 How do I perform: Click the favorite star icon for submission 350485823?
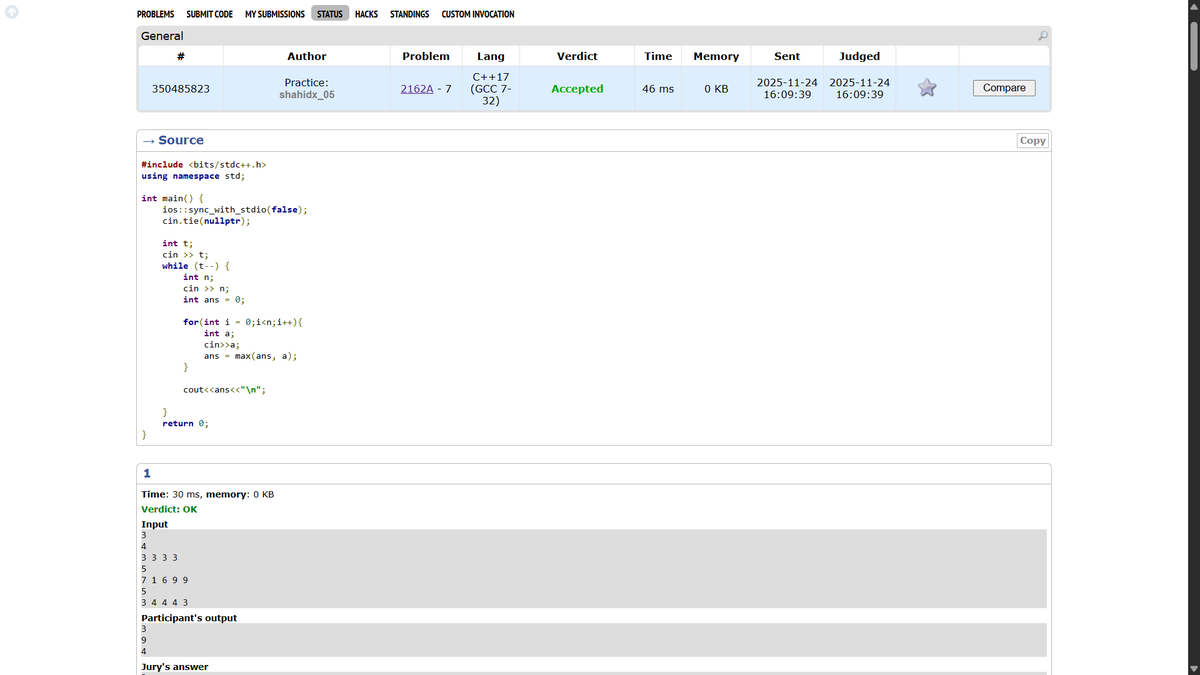click(927, 88)
